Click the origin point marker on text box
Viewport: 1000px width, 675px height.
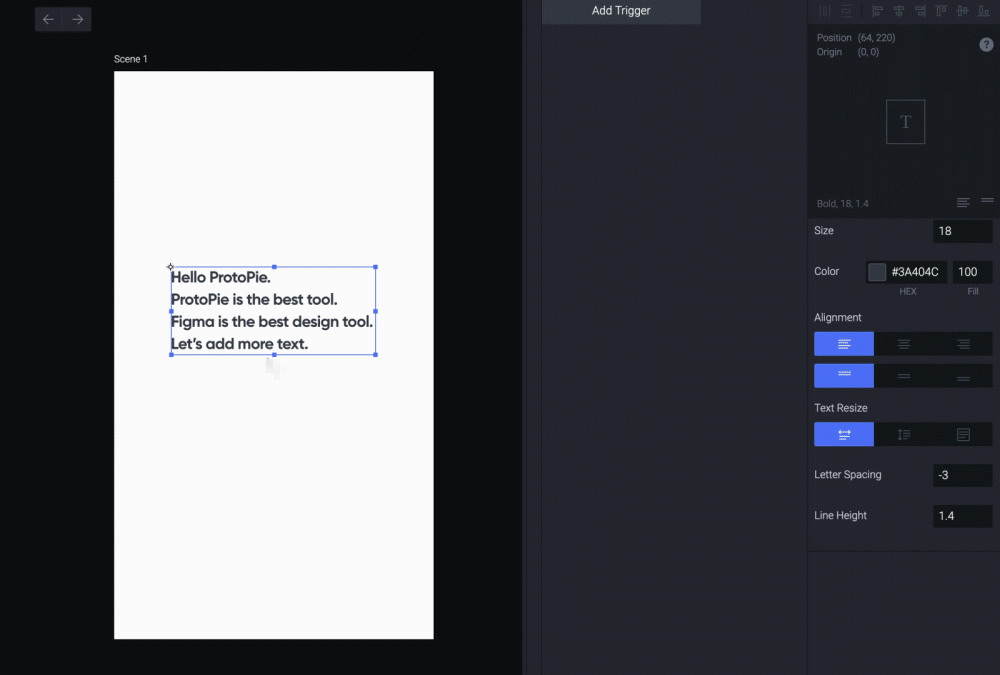tap(170, 267)
